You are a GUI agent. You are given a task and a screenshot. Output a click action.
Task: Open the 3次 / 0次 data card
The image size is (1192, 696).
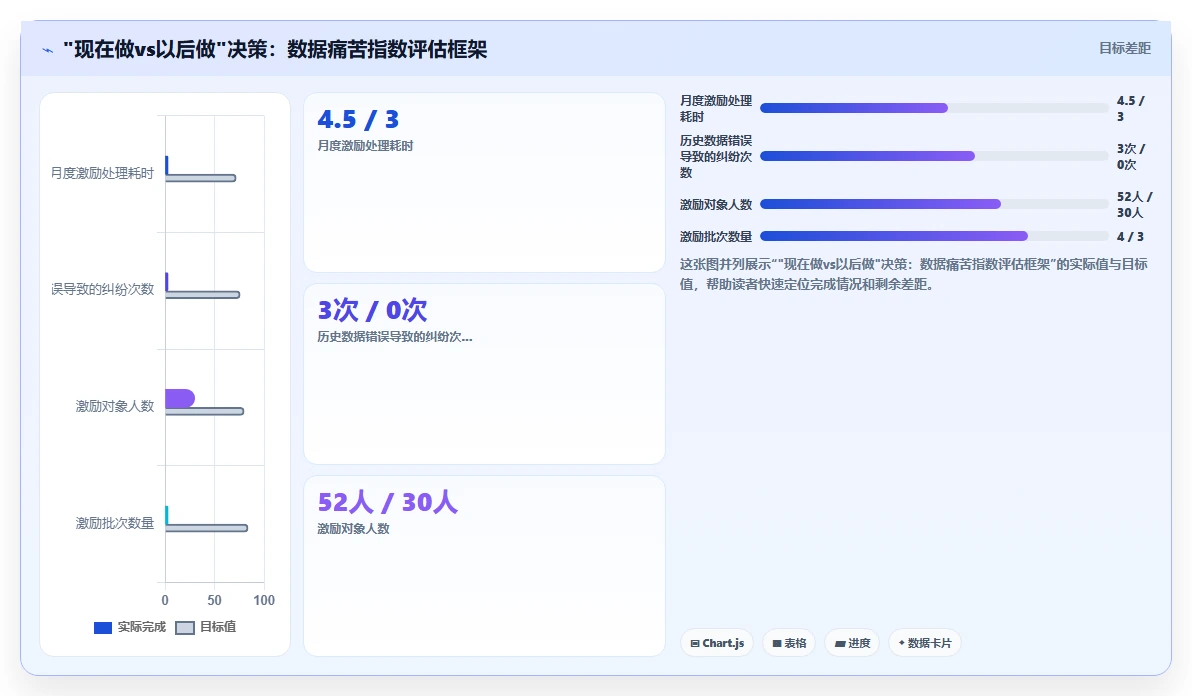[x=484, y=374]
